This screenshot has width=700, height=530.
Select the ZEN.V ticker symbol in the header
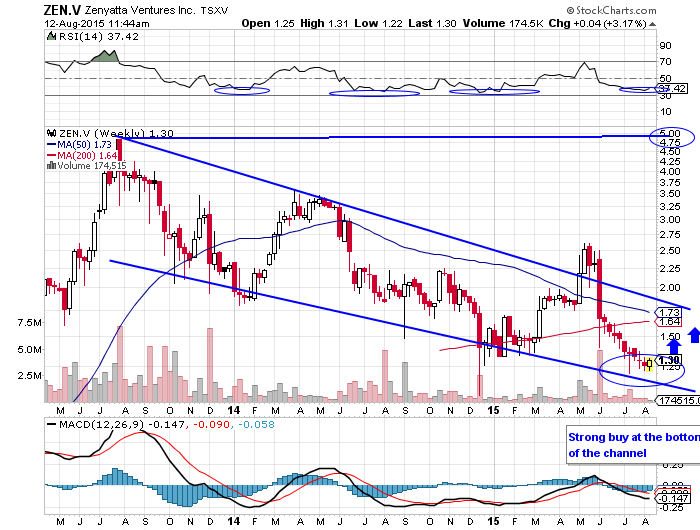click(62, 10)
